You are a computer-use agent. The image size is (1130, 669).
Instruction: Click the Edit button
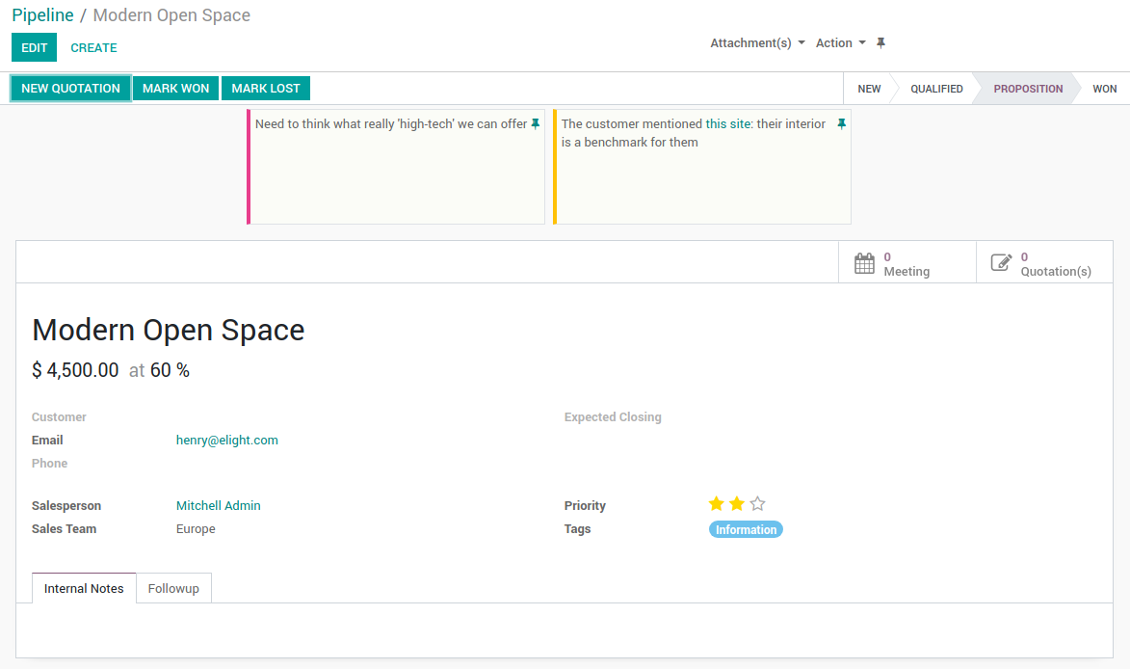(x=34, y=48)
